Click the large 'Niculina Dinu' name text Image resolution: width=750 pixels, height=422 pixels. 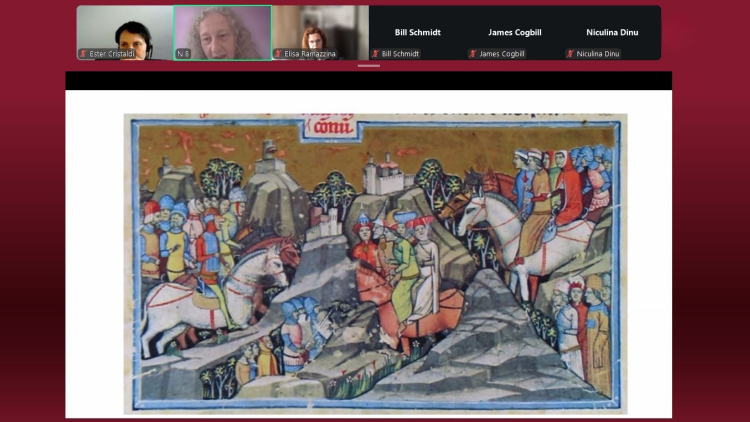point(612,32)
